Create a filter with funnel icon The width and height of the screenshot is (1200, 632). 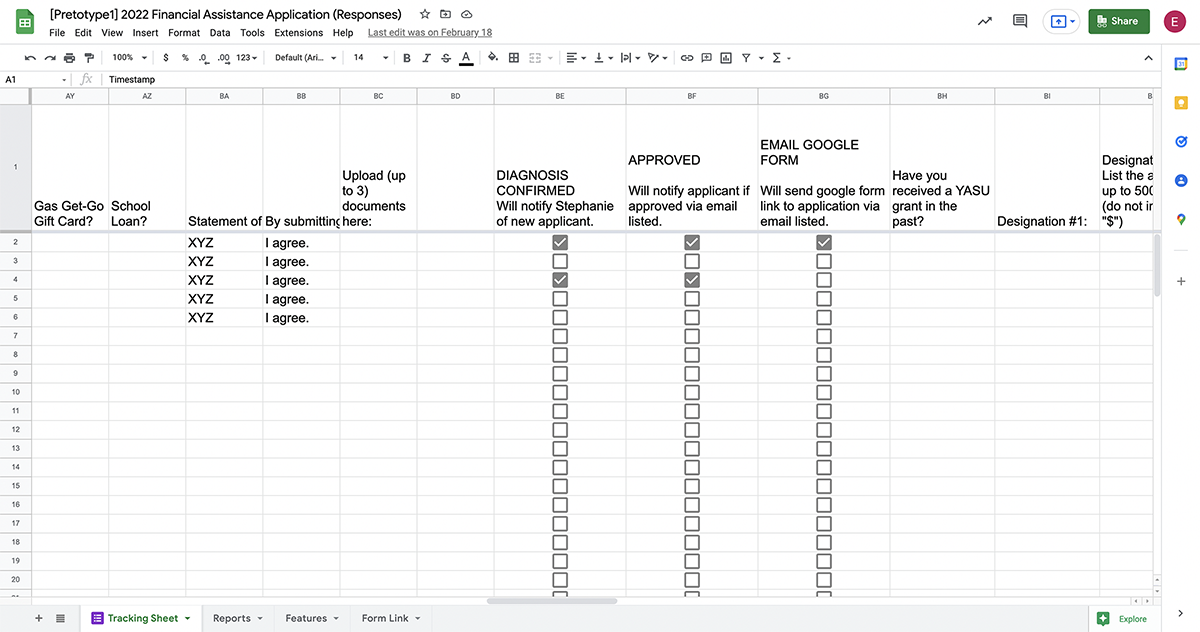tap(746, 58)
